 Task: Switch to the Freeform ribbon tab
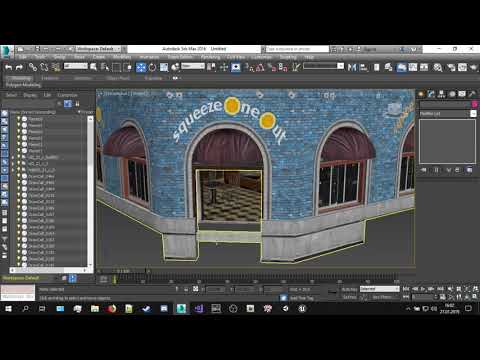click(x=50, y=78)
